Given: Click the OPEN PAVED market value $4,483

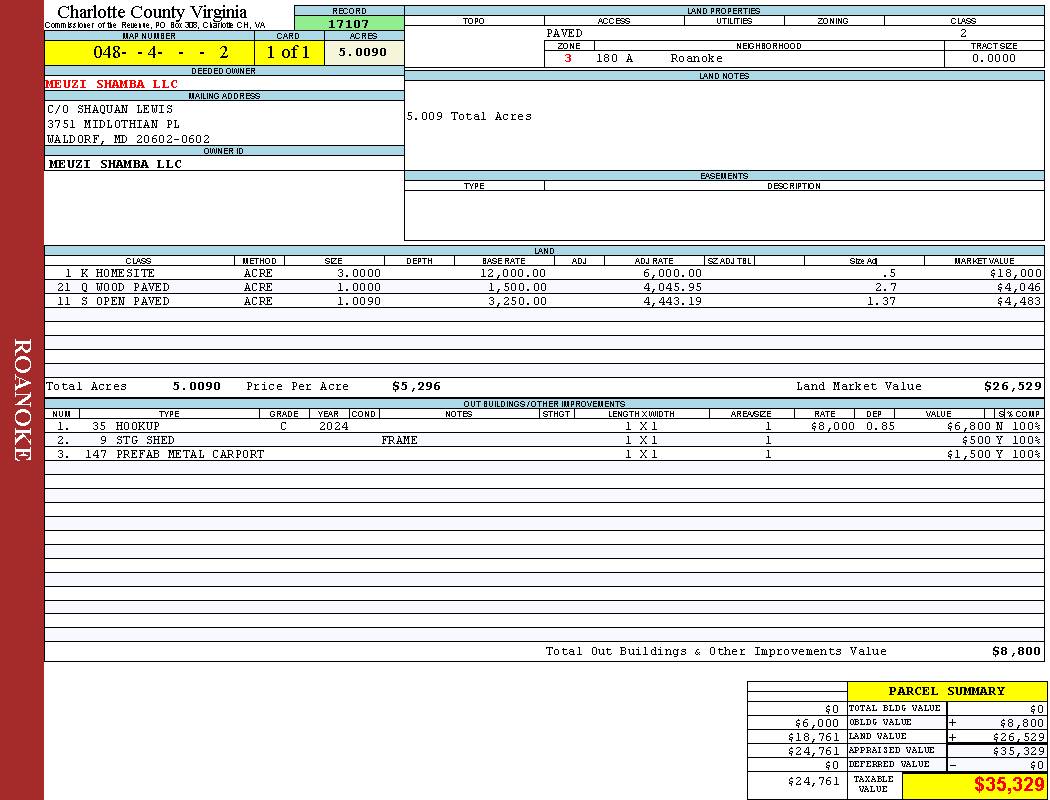Looking at the screenshot, I should pos(1015,301).
